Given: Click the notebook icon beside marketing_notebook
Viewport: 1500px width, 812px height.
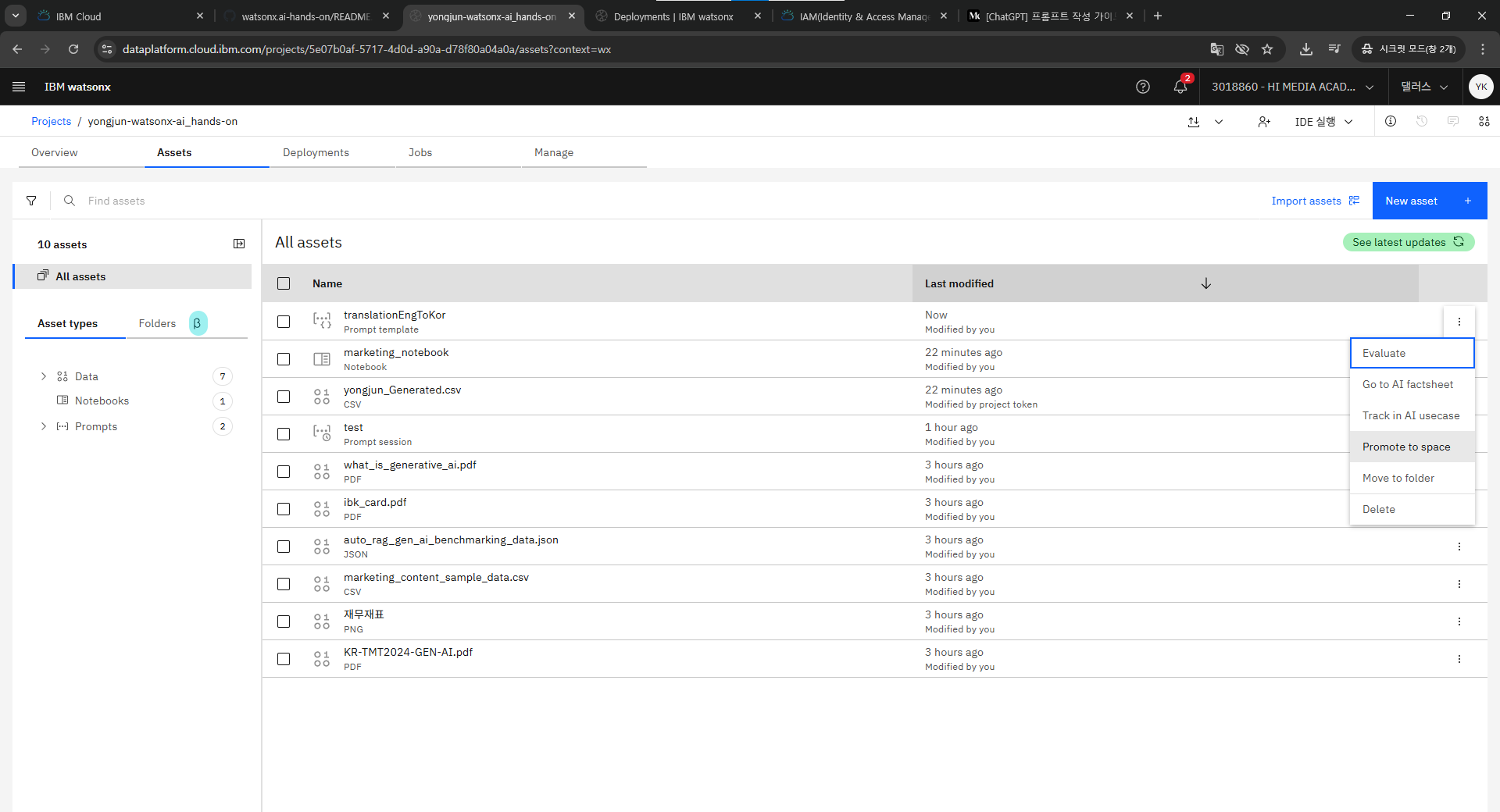Looking at the screenshot, I should 322,359.
